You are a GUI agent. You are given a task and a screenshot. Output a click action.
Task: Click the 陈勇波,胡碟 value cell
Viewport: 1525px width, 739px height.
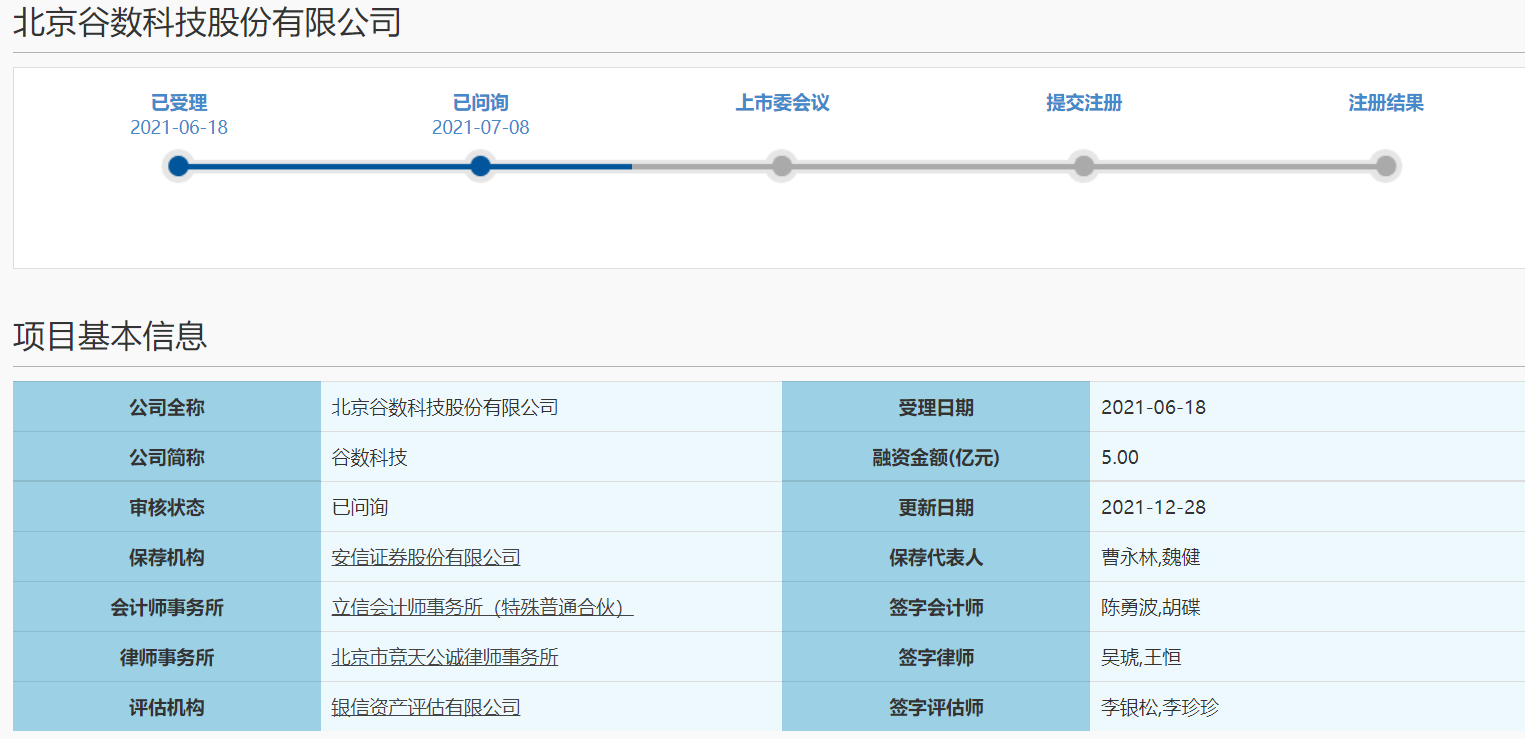(1307, 607)
